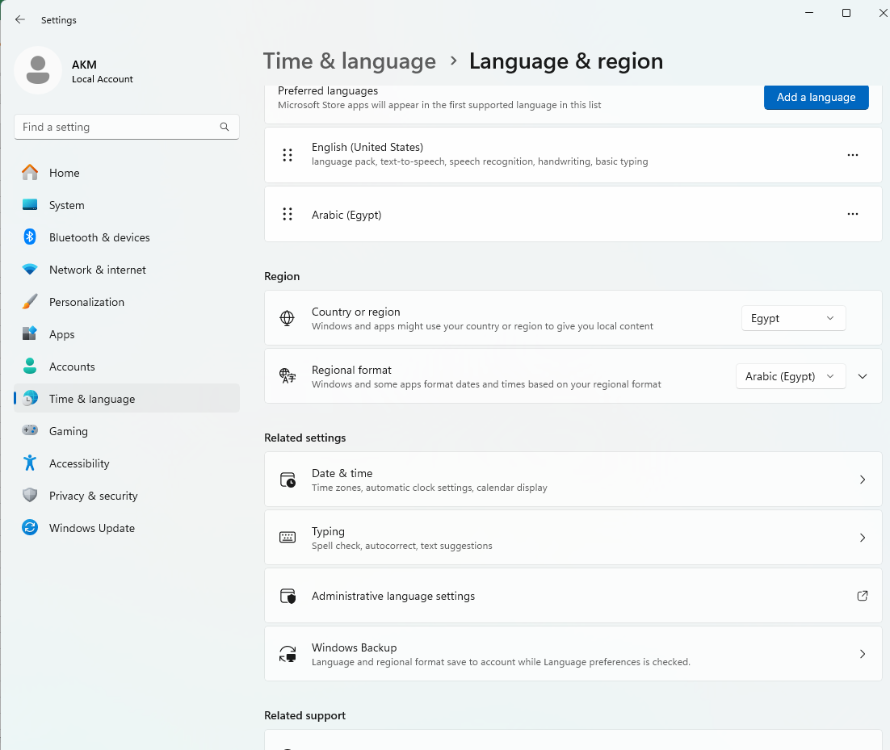Open the Typing title text

[328, 531]
